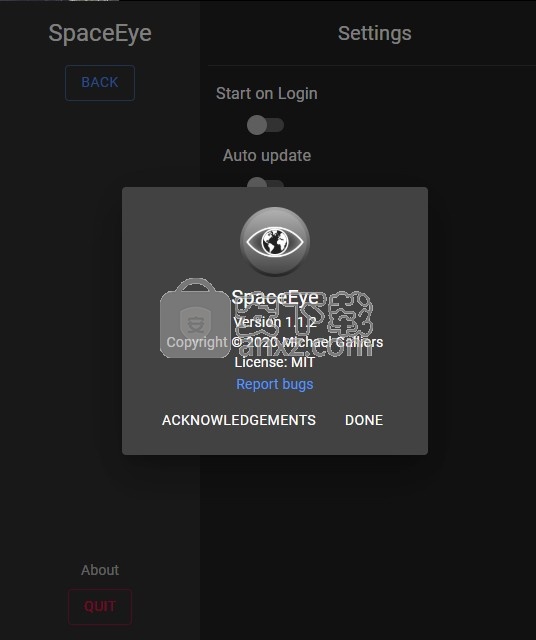This screenshot has height=640, width=536.
Task: Click the Settings heading
Action: (375, 33)
